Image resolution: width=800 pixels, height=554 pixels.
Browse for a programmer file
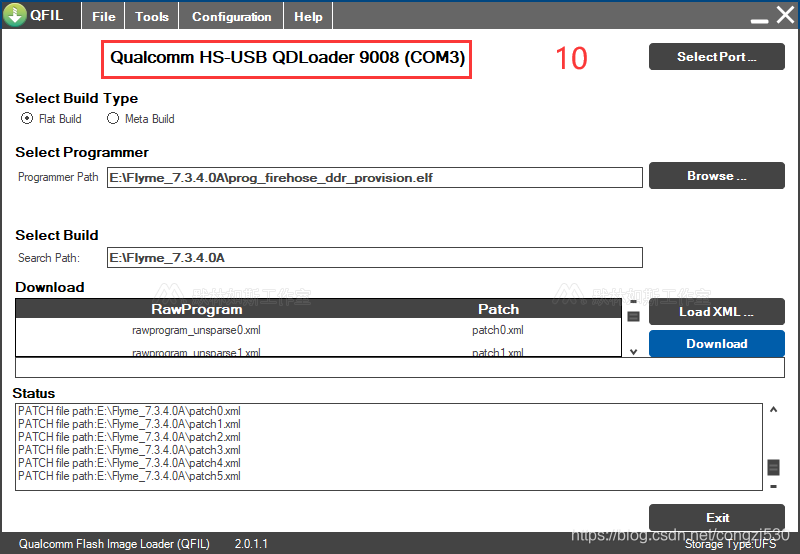(716, 175)
